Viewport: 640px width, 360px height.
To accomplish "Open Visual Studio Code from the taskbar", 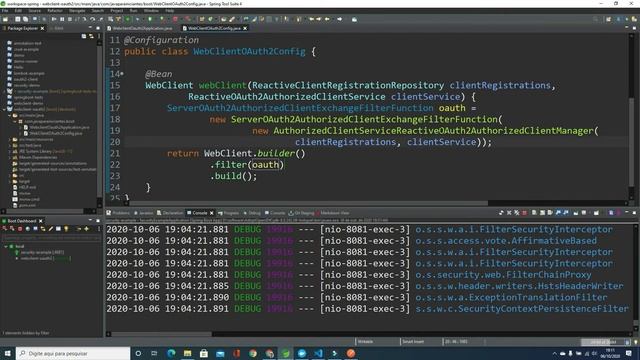I will [x=318, y=353].
